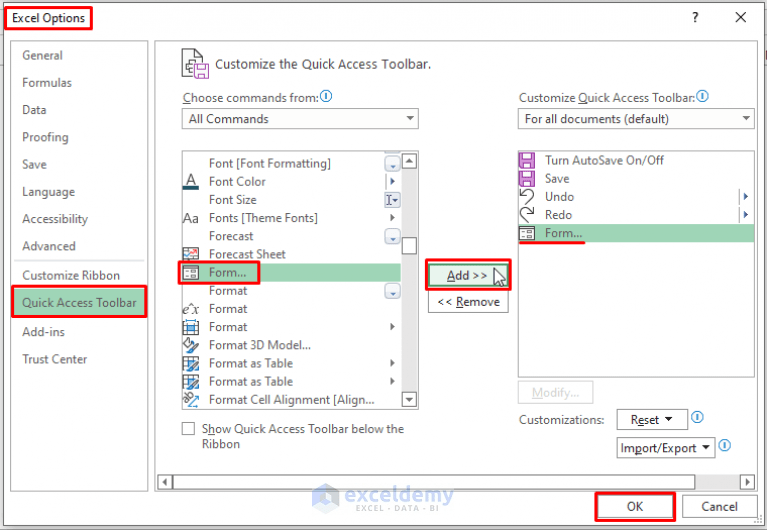Select Turn AutoSave On/Off in toolbar list
Image resolution: width=767 pixels, height=530 pixels.
[636, 161]
